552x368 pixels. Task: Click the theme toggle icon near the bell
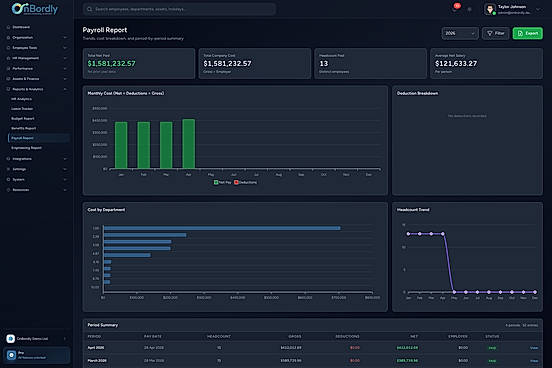(x=470, y=10)
